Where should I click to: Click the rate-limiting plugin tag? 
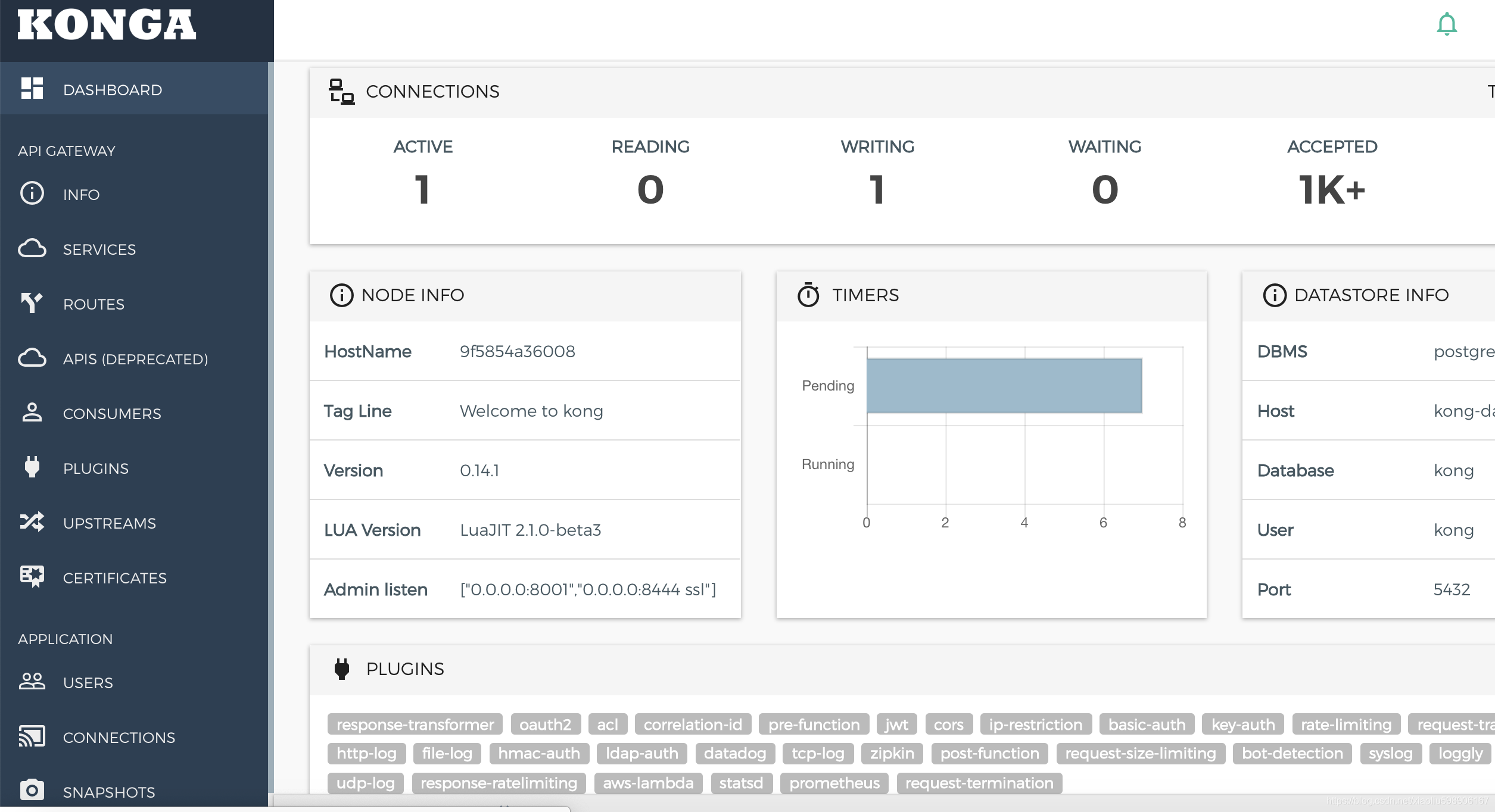[1346, 724]
